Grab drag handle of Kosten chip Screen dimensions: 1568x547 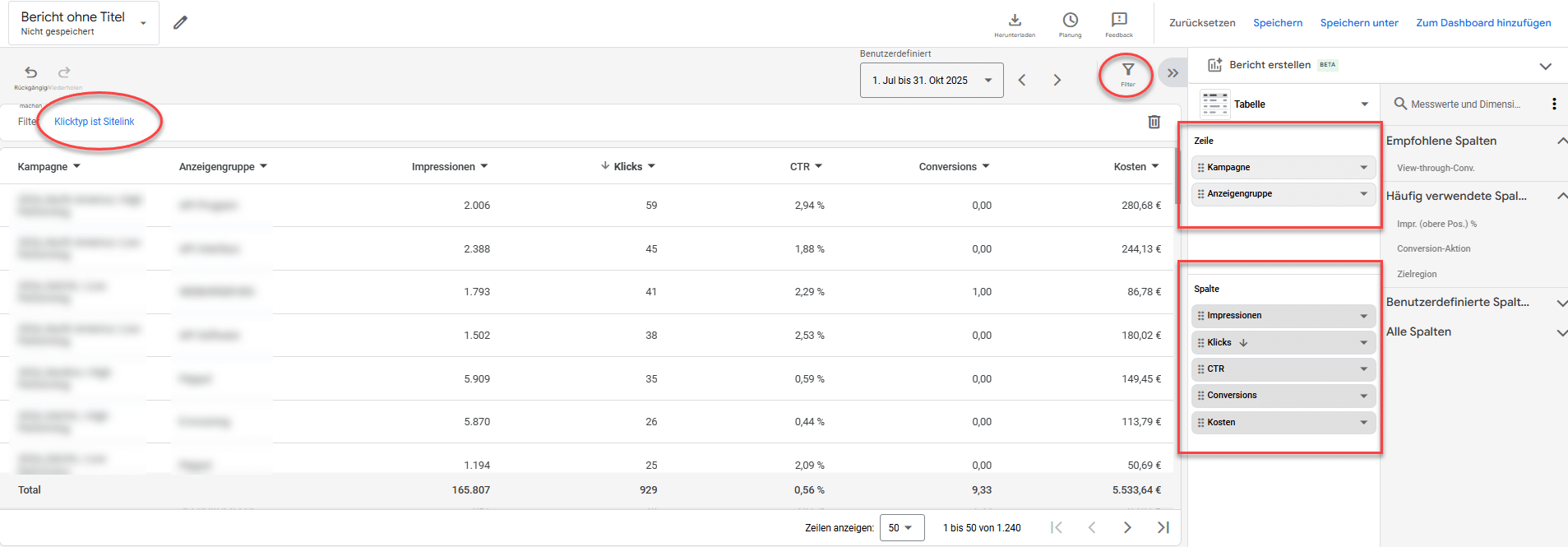(1200, 423)
